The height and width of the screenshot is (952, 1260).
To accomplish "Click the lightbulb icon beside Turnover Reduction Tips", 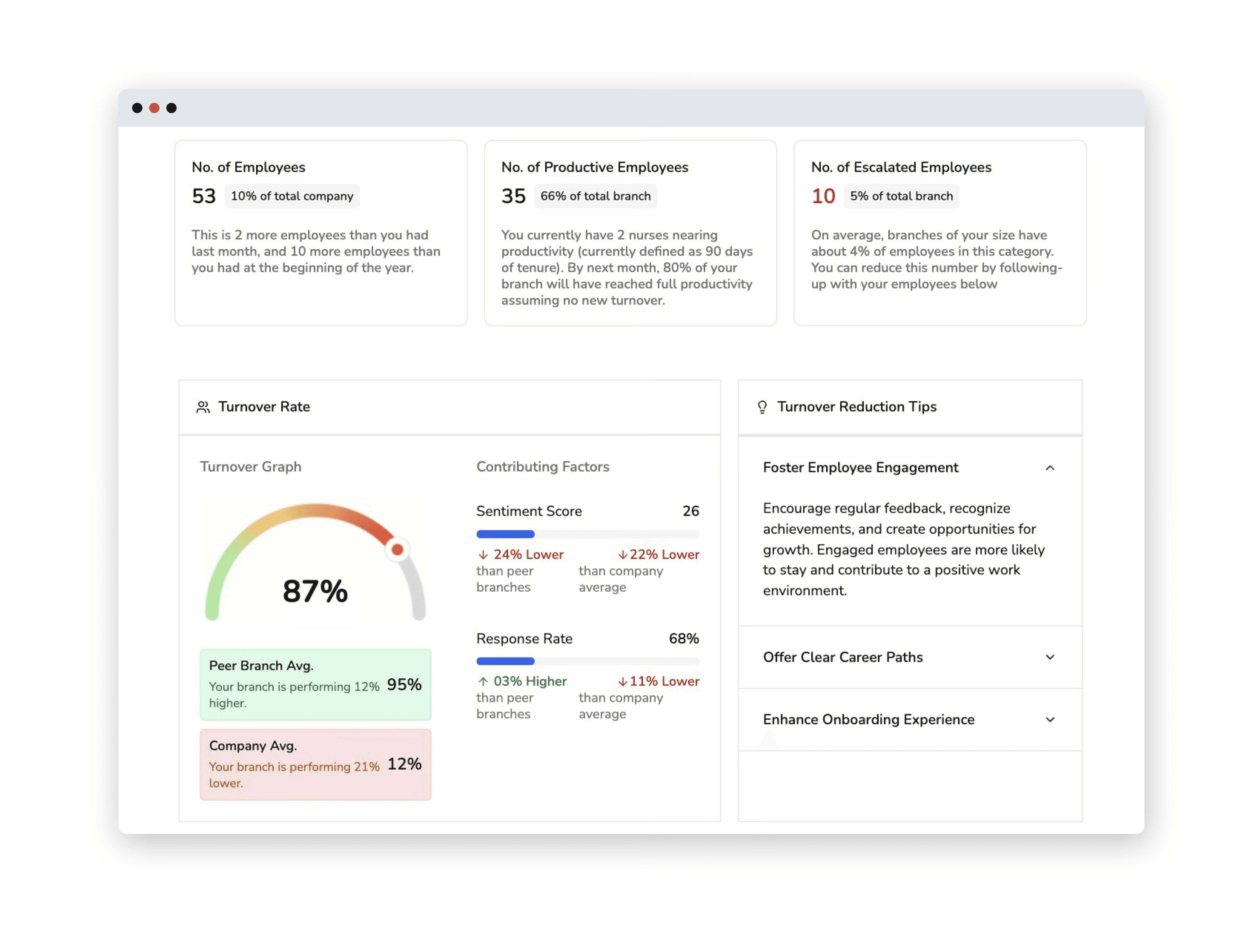I will (762, 407).
